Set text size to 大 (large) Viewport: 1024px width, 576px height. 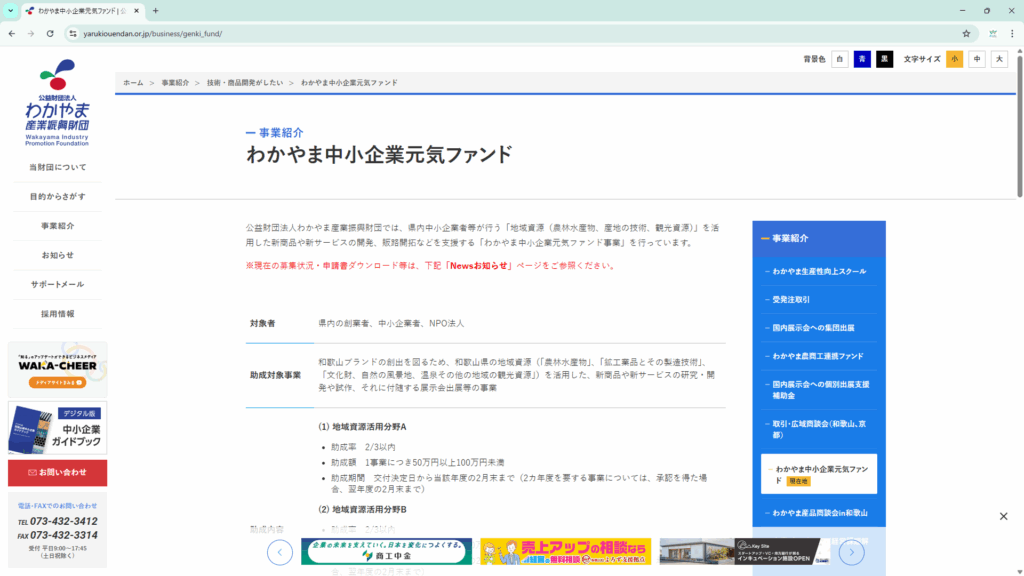click(999, 59)
